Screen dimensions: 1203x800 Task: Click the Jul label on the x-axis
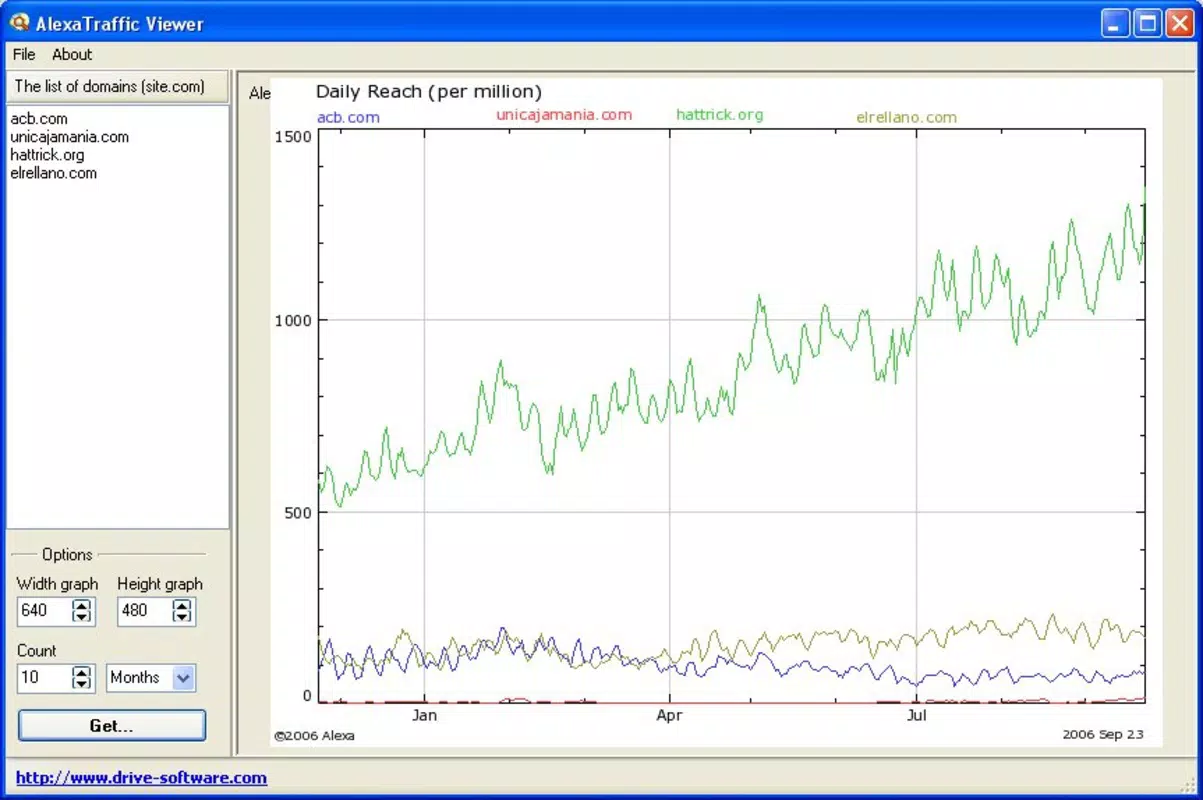pyautogui.click(x=916, y=716)
